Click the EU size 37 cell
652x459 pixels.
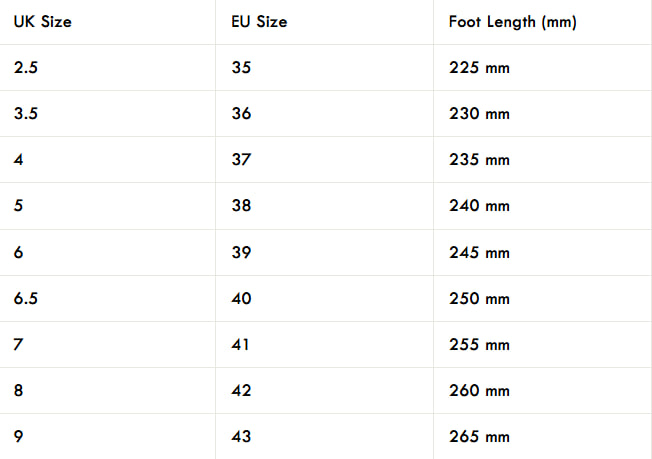[241, 160]
